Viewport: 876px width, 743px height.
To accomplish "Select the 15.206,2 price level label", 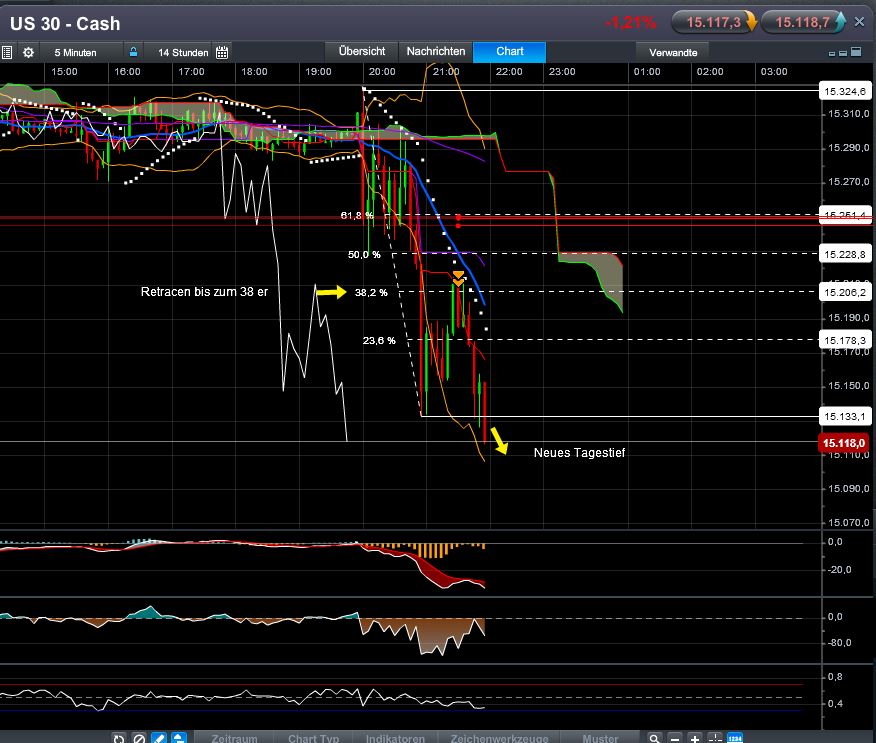I will 845,292.
